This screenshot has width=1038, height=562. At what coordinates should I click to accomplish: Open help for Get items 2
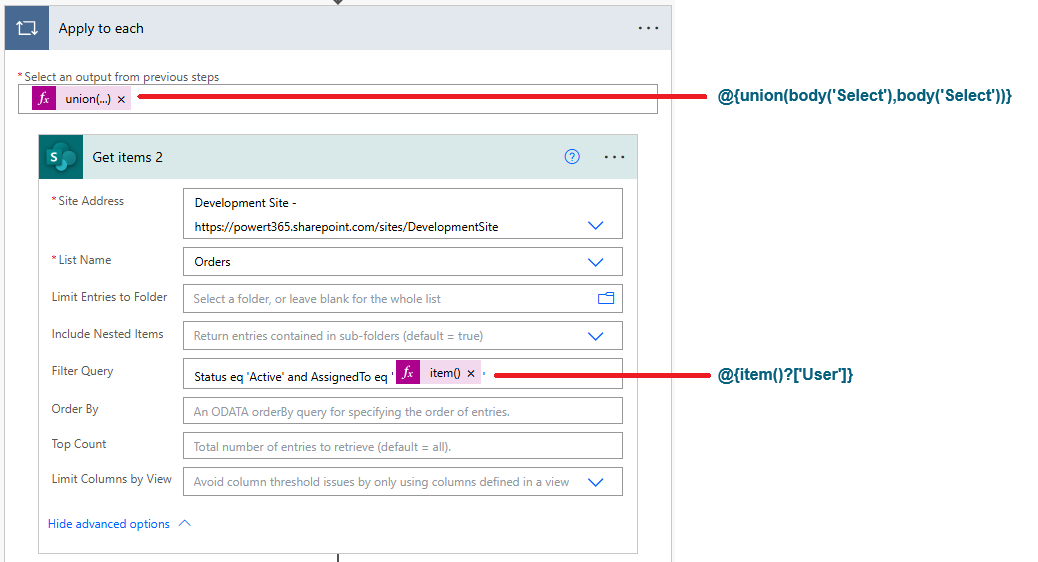tap(572, 157)
